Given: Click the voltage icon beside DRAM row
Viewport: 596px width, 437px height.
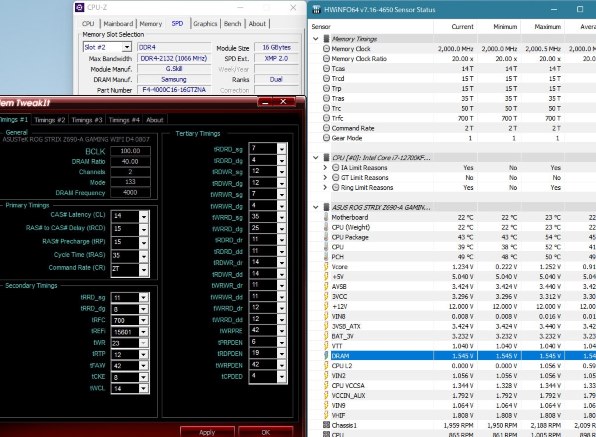Looking at the screenshot, I should 326,356.
